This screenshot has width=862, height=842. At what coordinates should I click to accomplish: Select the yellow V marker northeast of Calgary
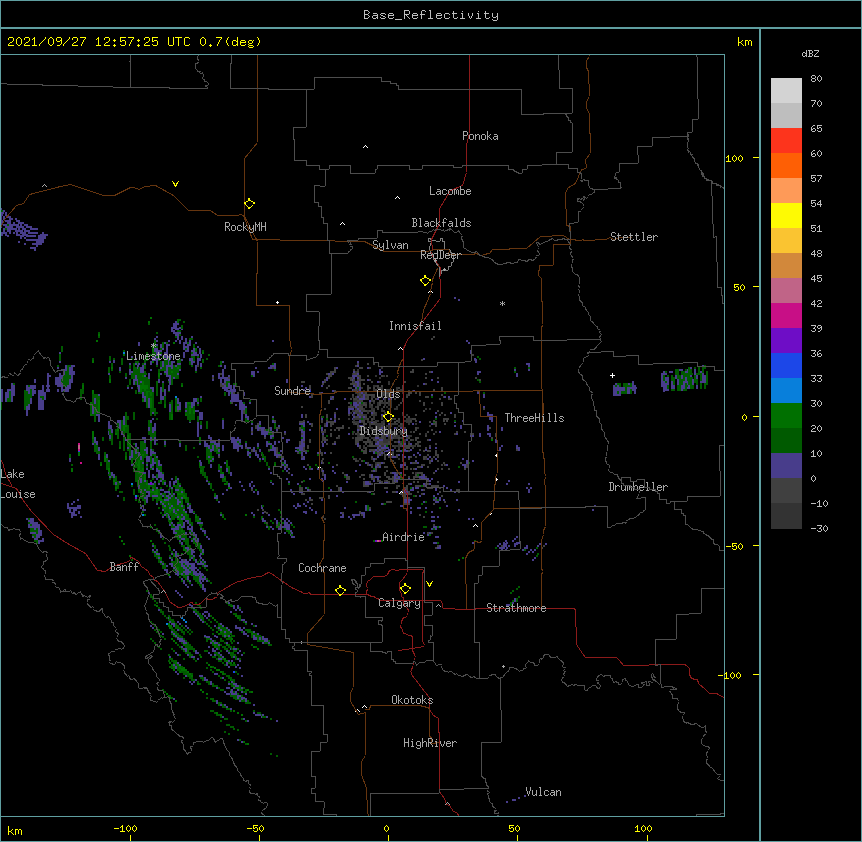click(429, 584)
